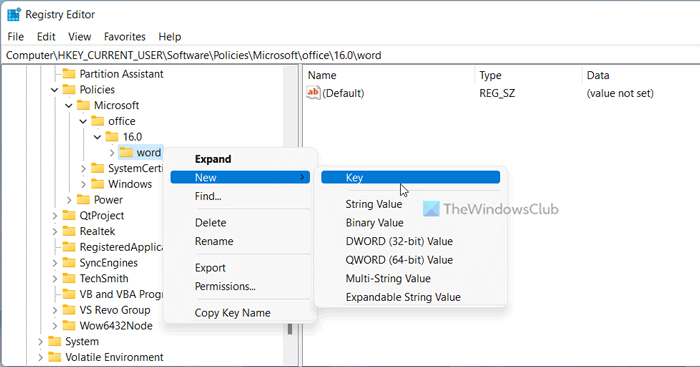Open the Favorites menu

[125, 37]
